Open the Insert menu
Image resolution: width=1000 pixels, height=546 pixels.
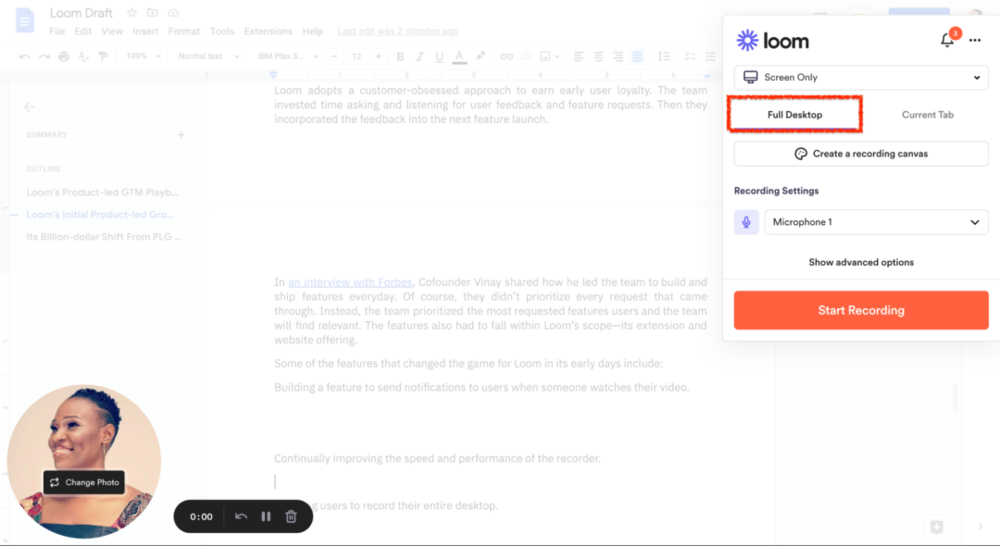[145, 31]
